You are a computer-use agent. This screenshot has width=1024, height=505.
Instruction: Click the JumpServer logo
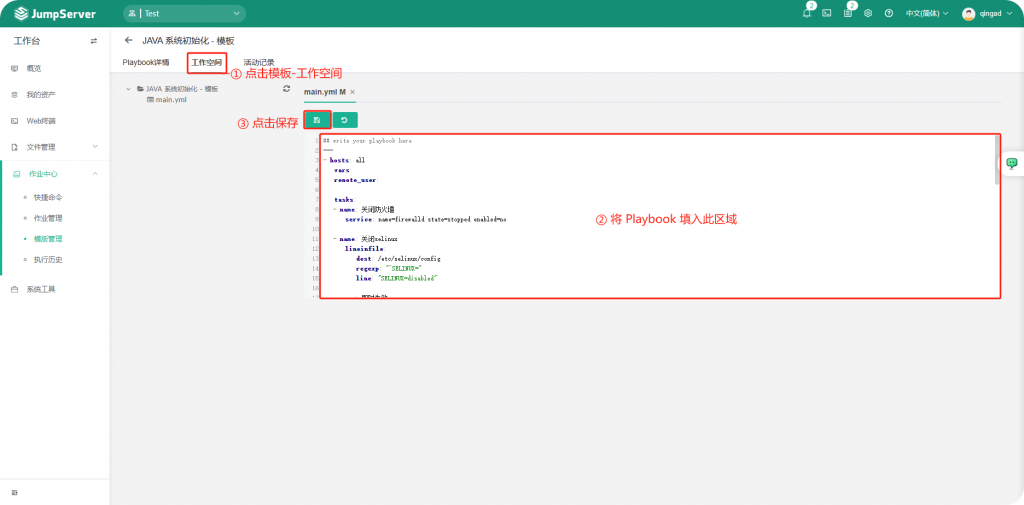coord(55,14)
